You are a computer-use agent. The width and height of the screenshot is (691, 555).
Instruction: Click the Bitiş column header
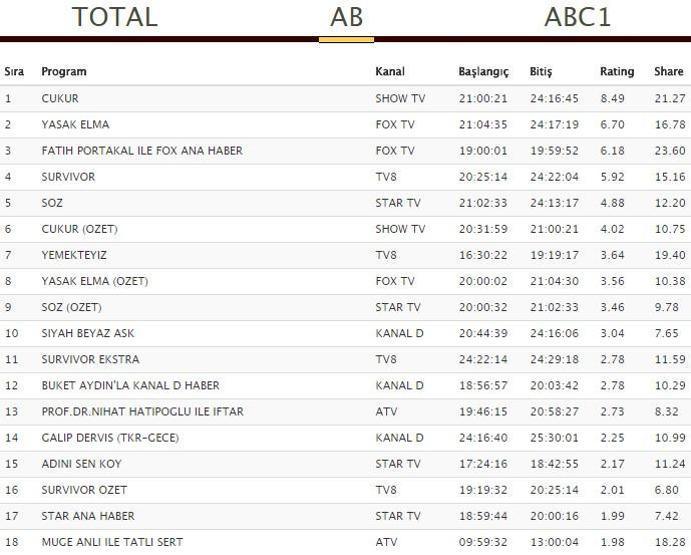(x=541, y=72)
